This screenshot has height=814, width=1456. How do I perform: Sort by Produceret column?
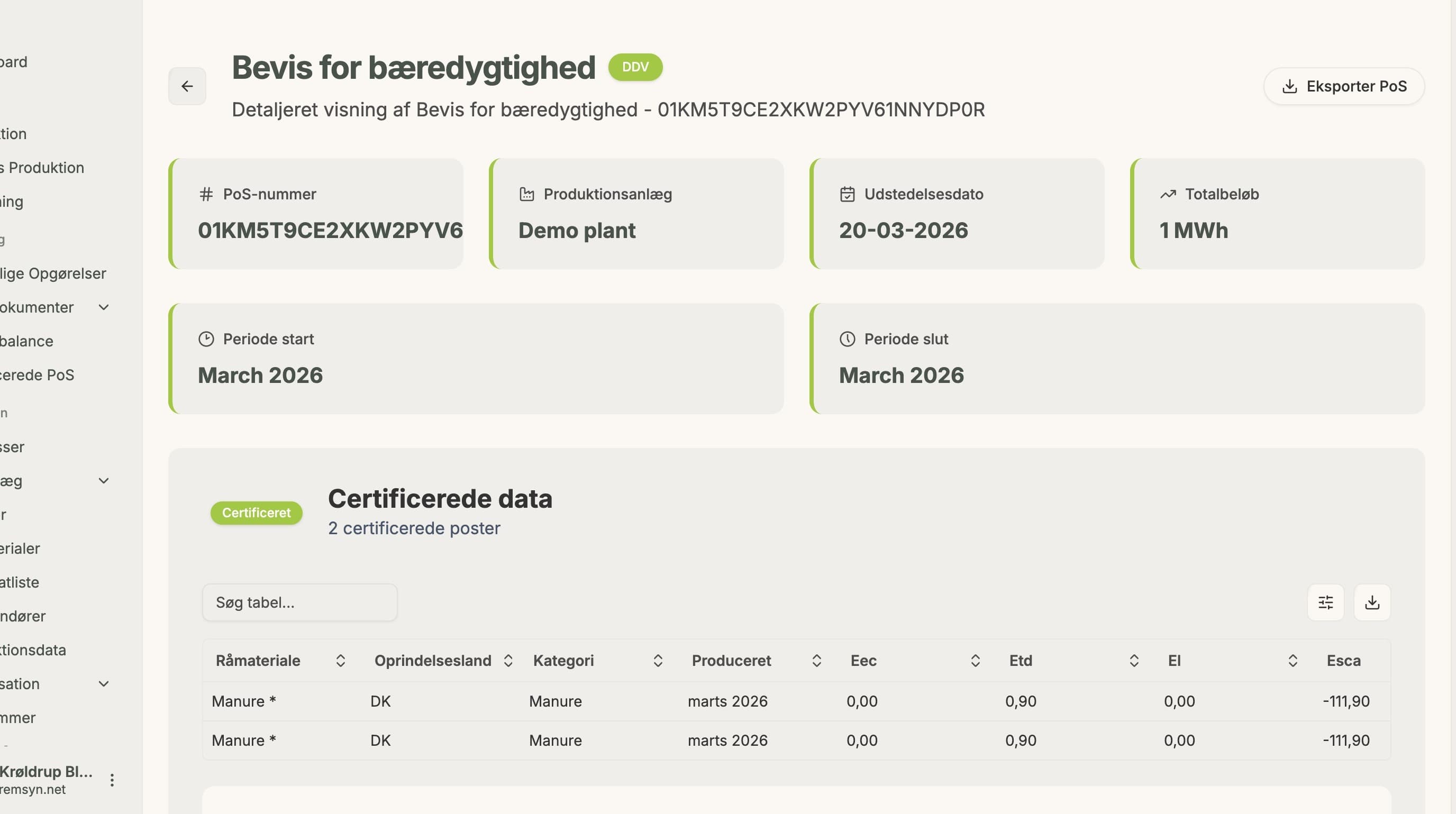coord(816,661)
